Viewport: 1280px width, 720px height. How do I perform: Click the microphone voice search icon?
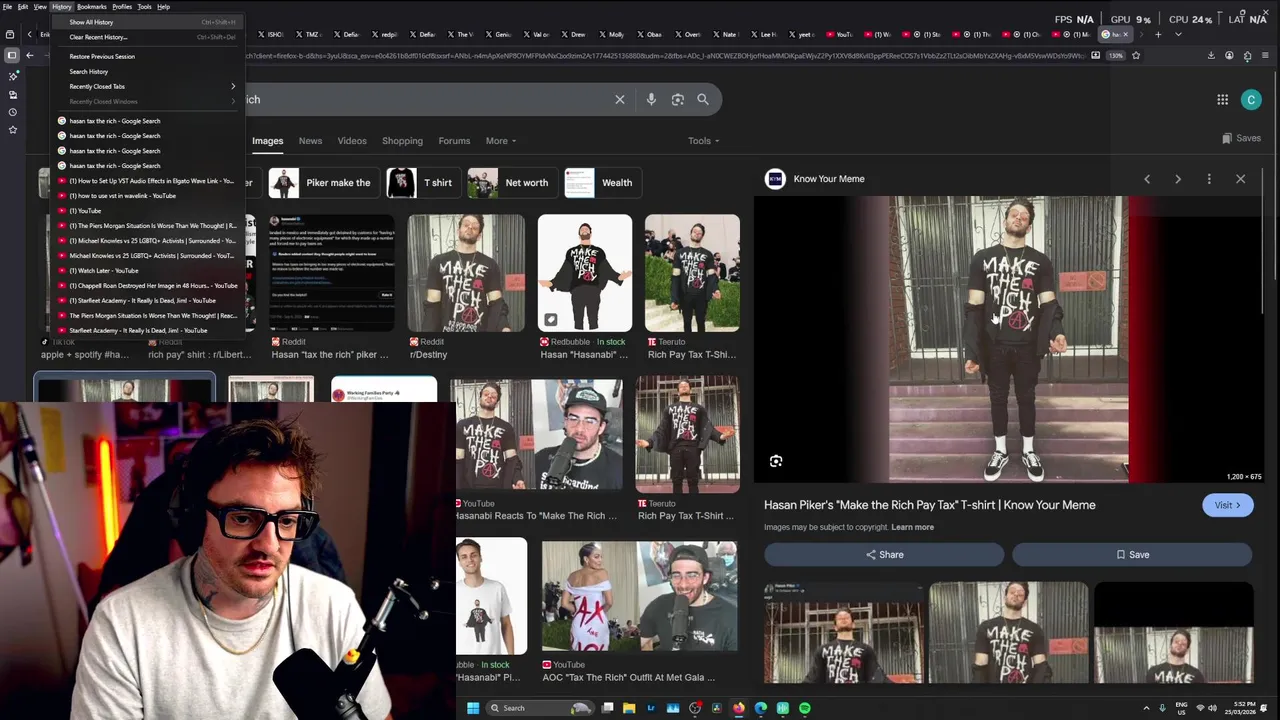(x=651, y=99)
